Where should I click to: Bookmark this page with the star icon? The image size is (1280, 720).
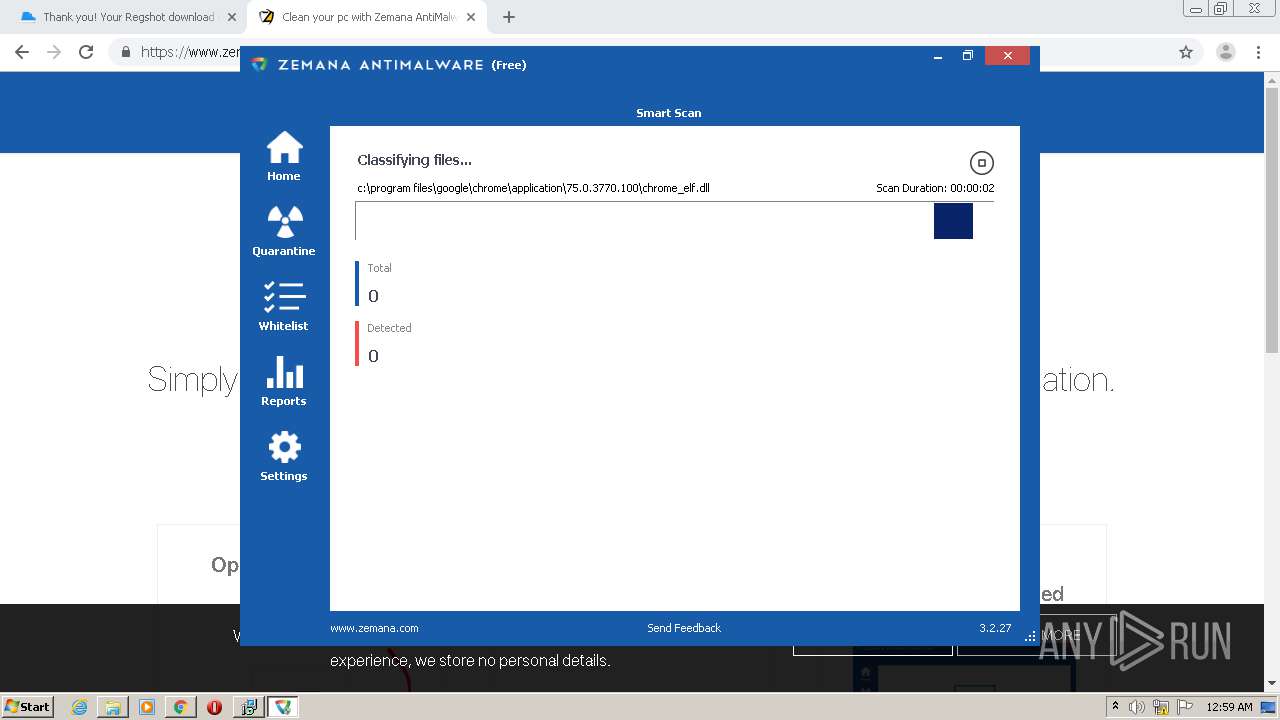click(1186, 52)
